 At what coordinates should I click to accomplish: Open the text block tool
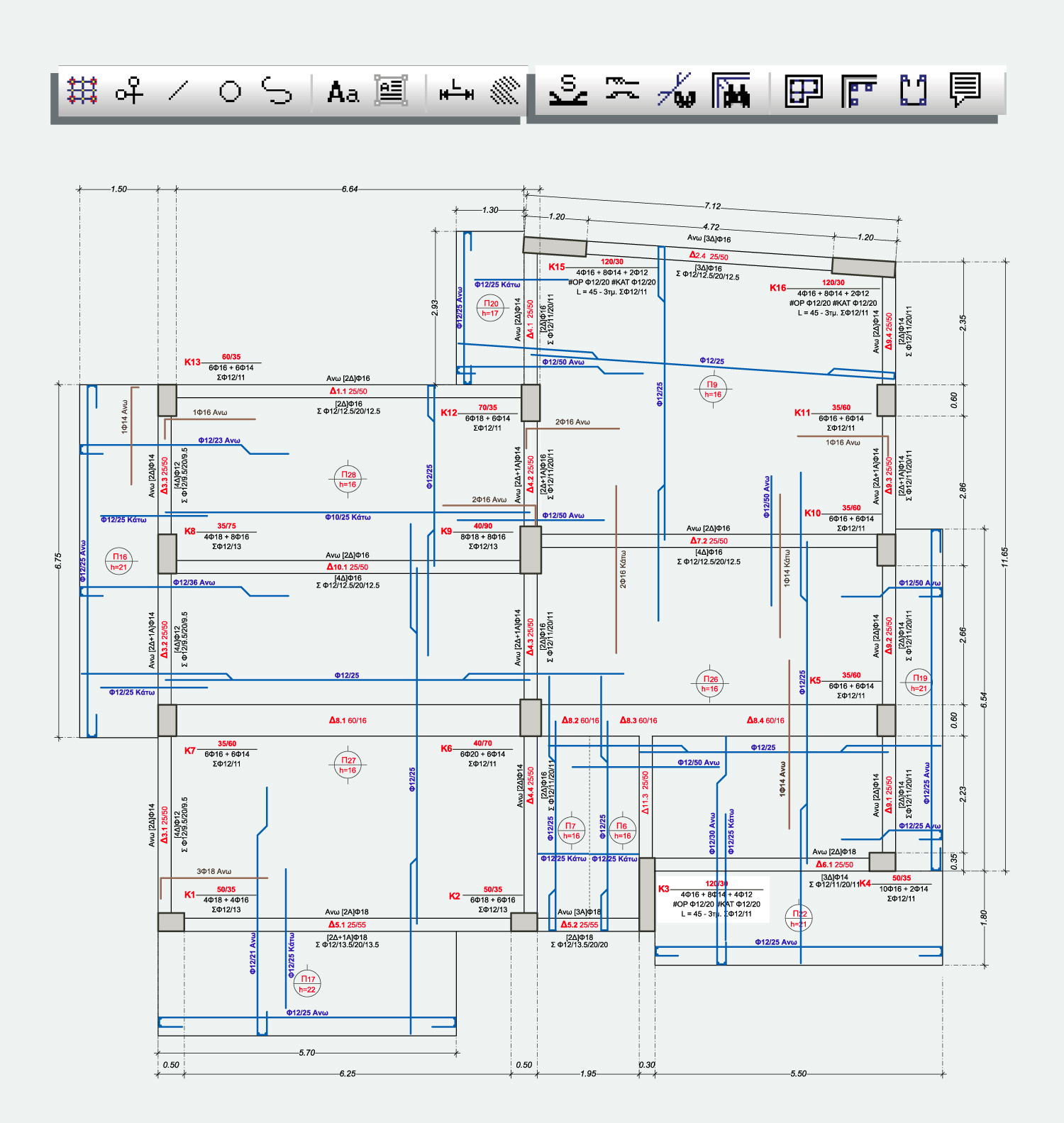click(391, 91)
